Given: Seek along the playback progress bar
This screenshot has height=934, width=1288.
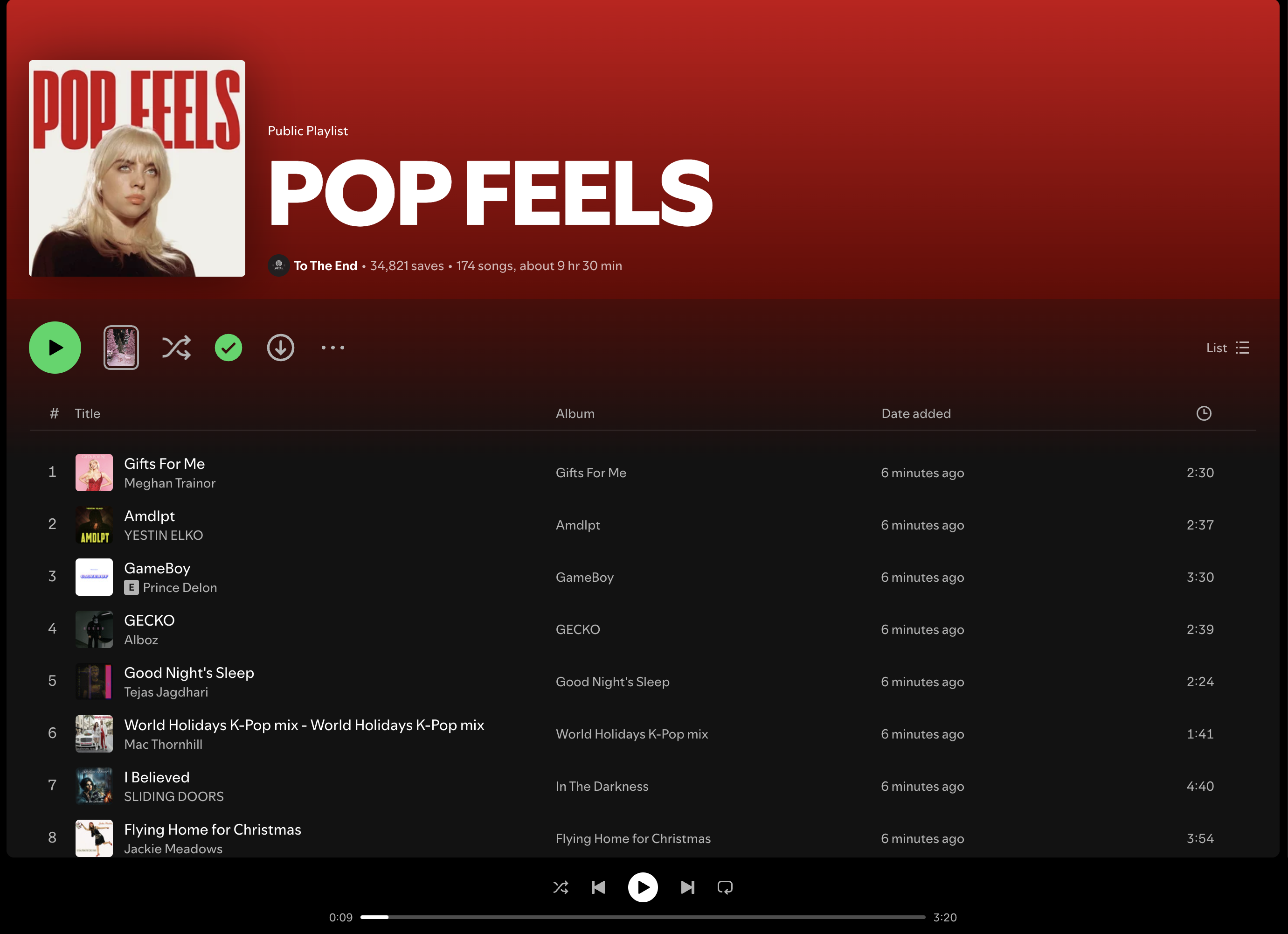Looking at the screenshot, I should 642,918.
